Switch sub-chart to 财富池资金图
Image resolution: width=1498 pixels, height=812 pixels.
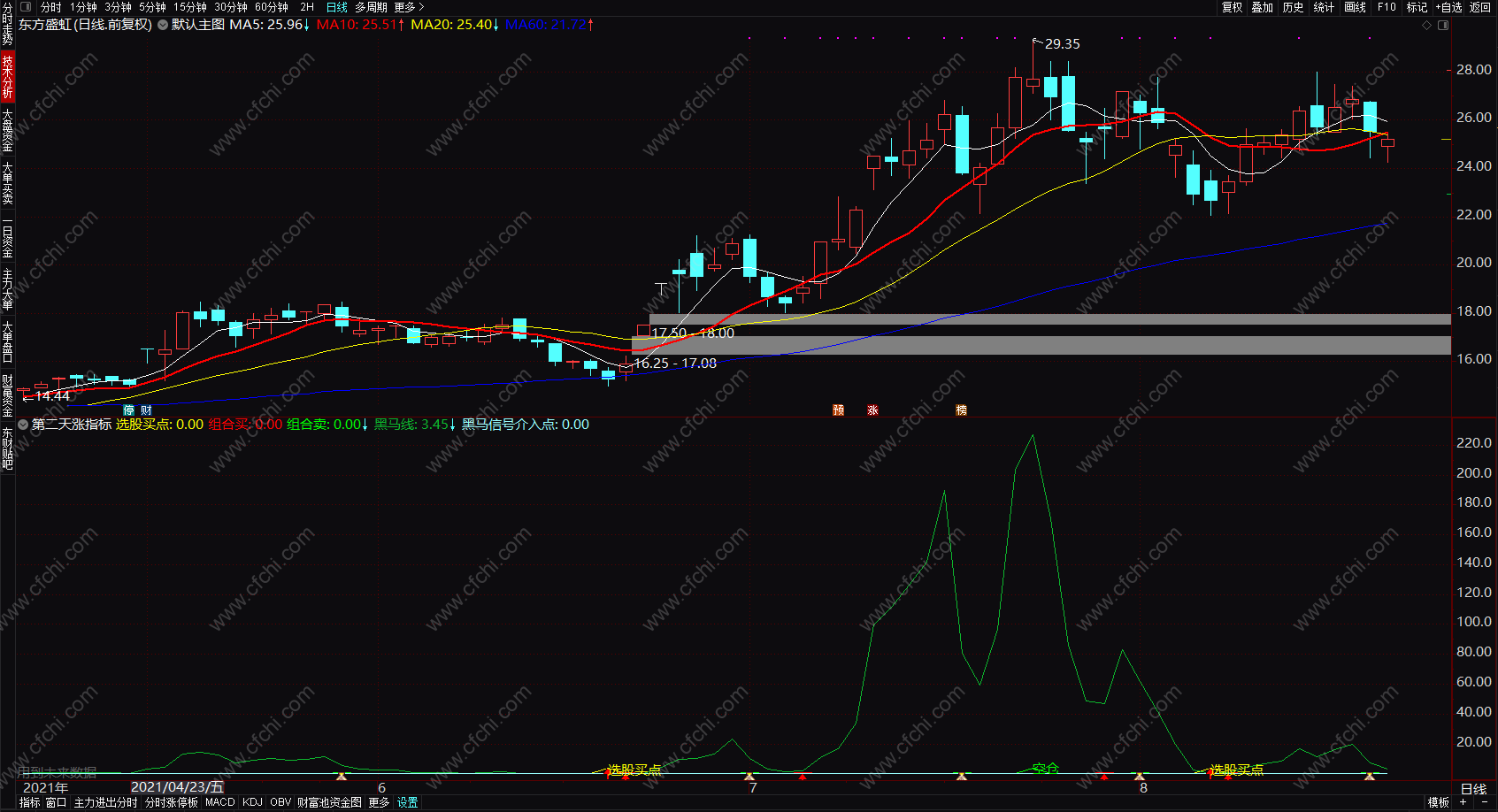[329, 802]
